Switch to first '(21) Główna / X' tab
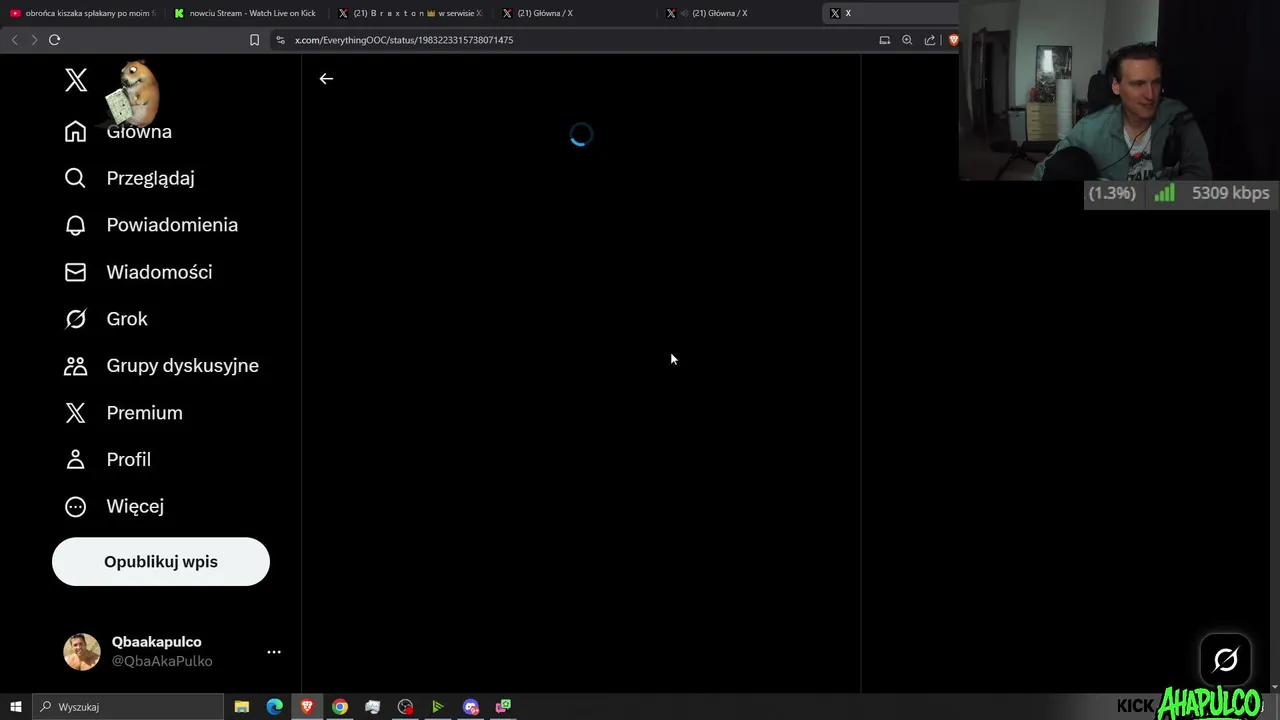 (575, 13)
